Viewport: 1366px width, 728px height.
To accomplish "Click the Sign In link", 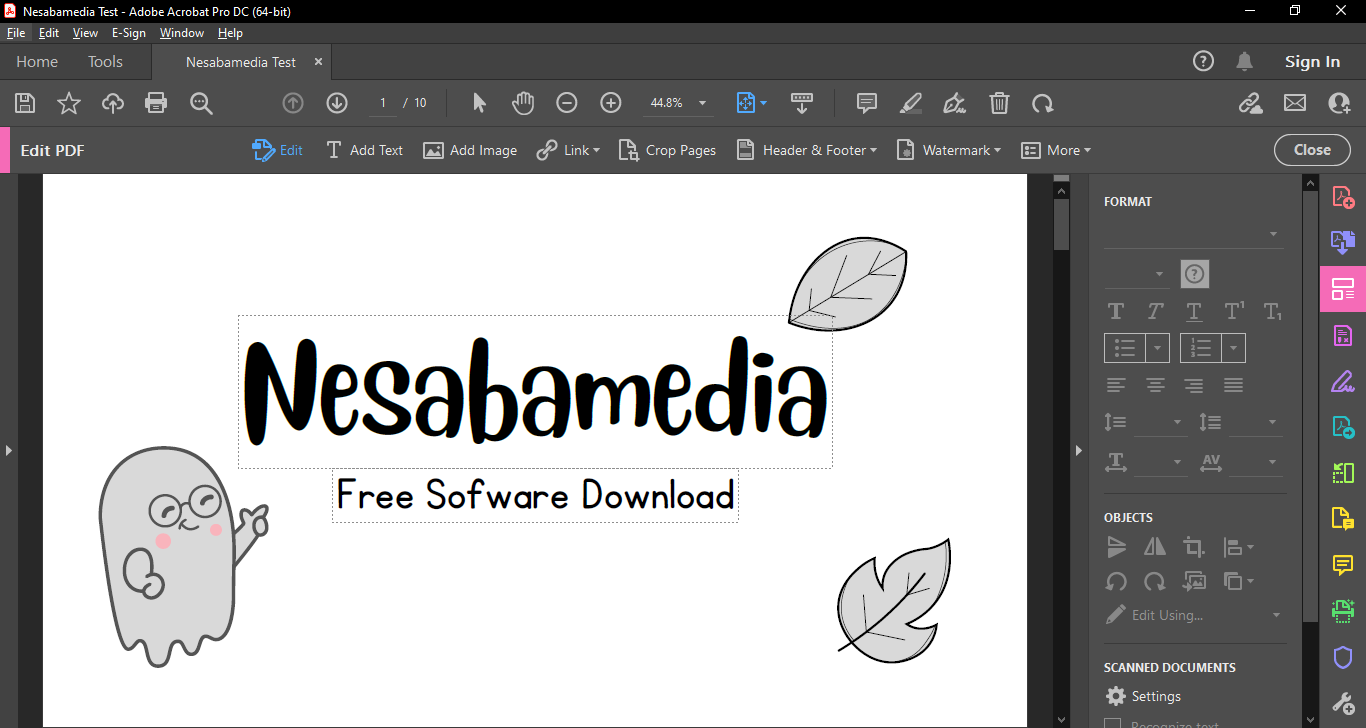I will point(1312,62).
